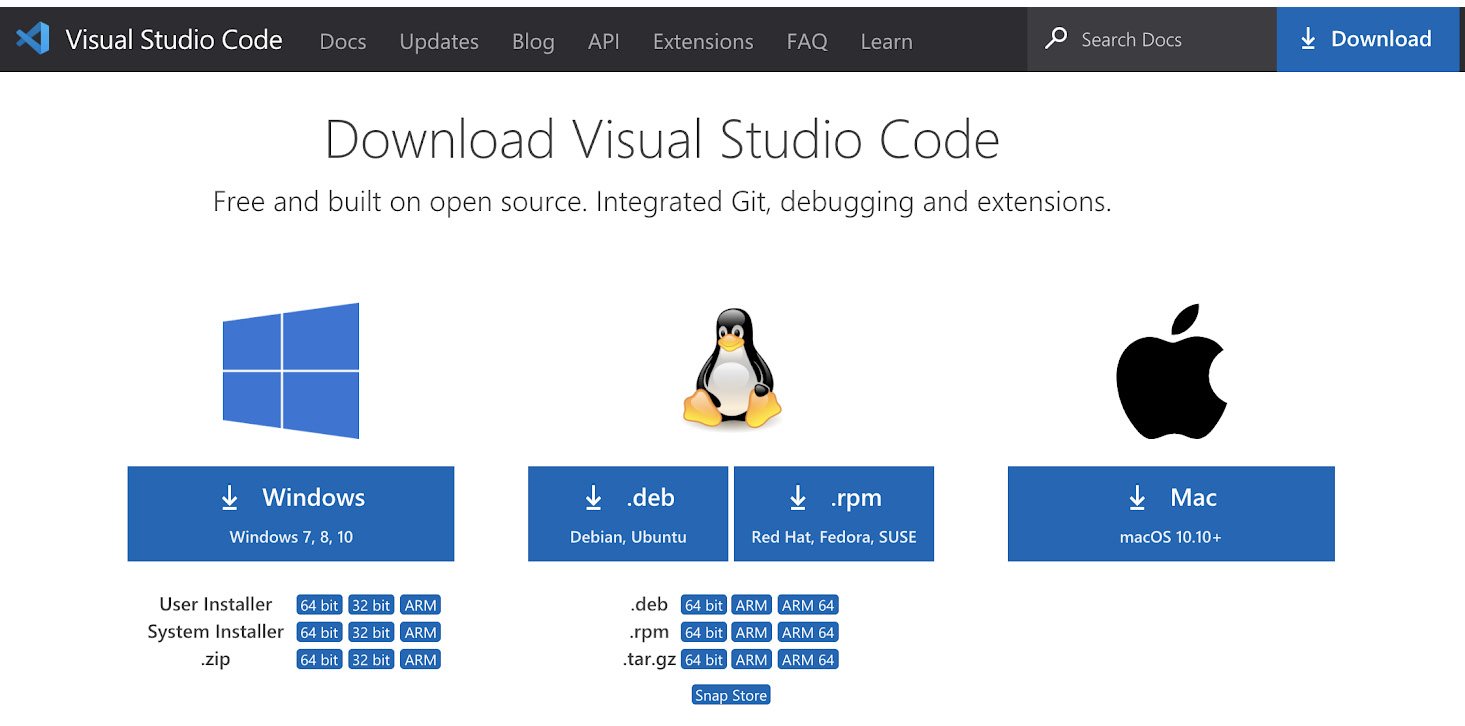Download the .rpm Red Hat, Fedora, SUSE package
Viewport: 1465px width, 726px height.
(834, 513)
